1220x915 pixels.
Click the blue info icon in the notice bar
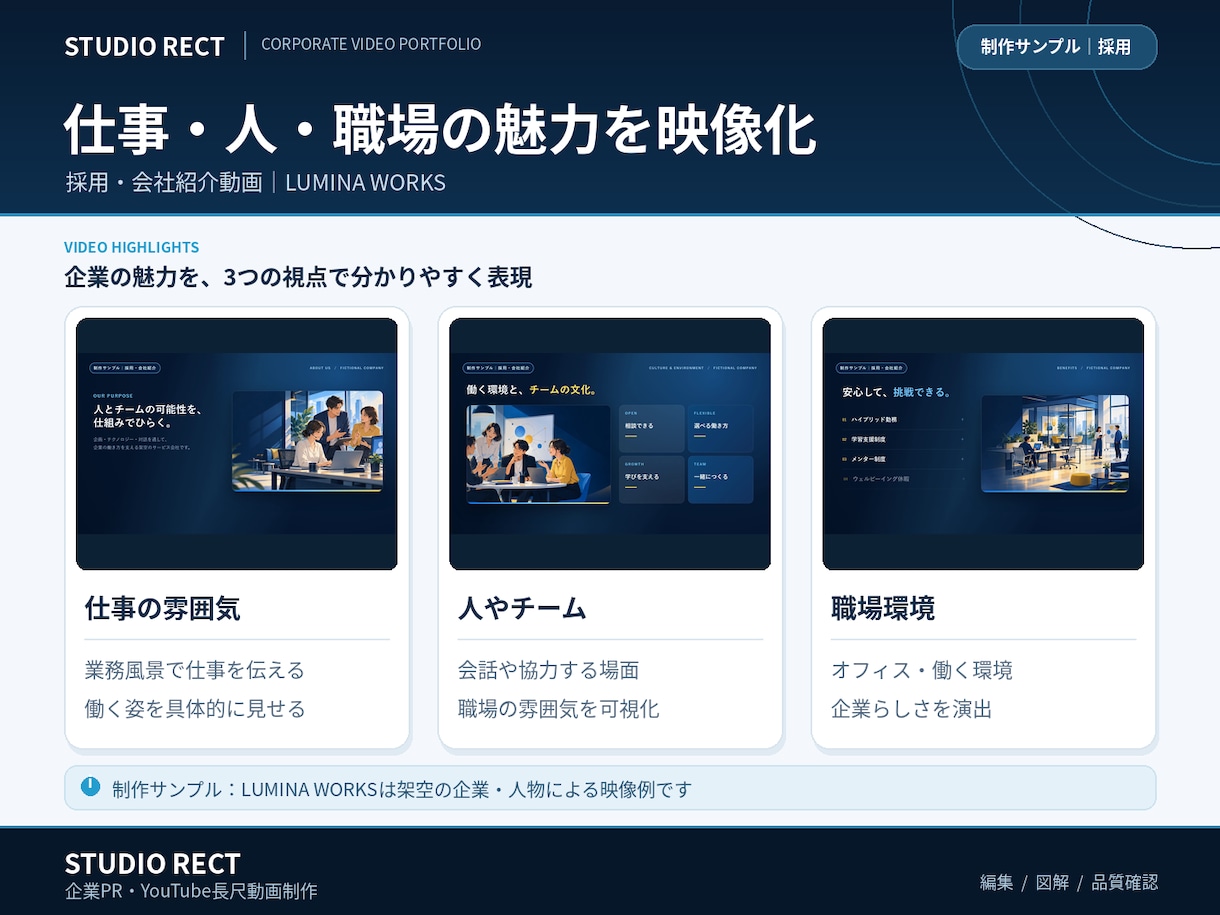pyautogui.click(x=90, y=787)
